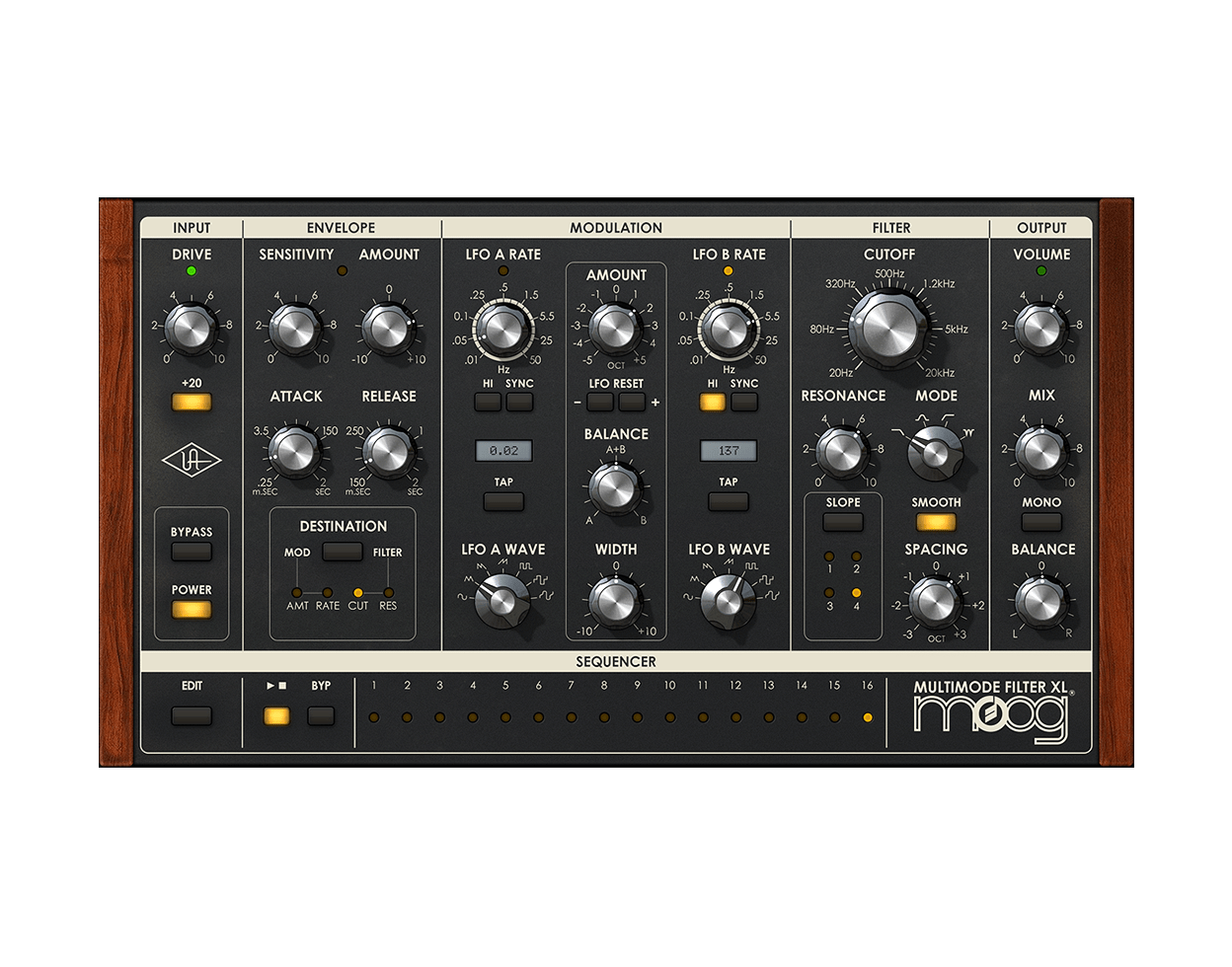Adjust the Input Drive knob
1232x967 pixels.
tap(191, 329)
